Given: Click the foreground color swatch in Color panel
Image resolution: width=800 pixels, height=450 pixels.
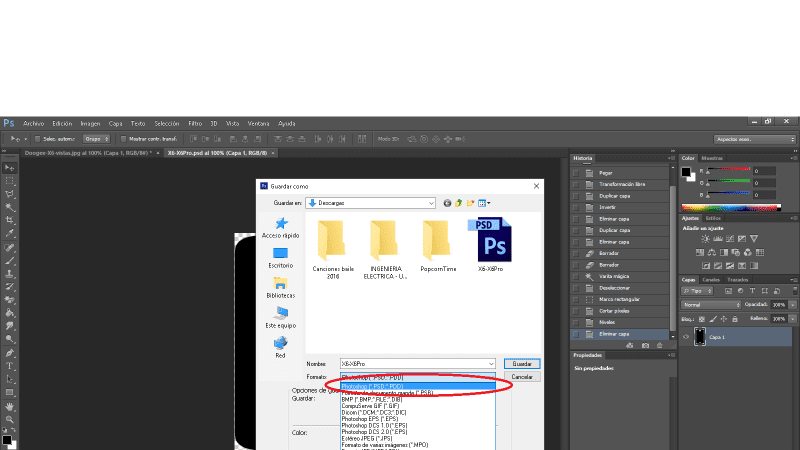Looking at the screenshot, I should click(x=686, y=172).
